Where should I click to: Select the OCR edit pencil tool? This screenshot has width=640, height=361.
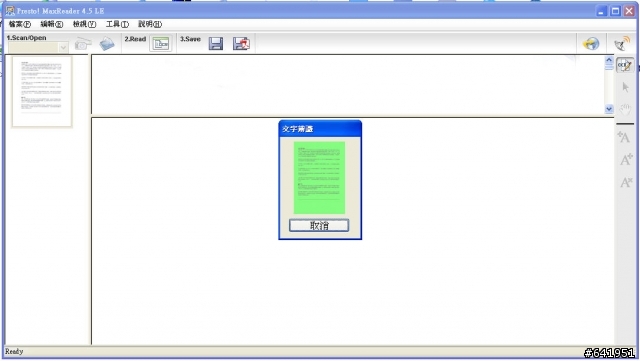pyautogui.click(x=625, y=65)
